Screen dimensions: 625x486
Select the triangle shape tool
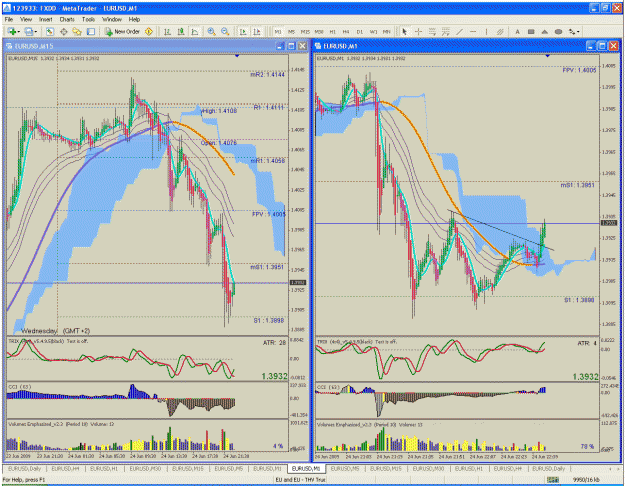tap(544, 31)
